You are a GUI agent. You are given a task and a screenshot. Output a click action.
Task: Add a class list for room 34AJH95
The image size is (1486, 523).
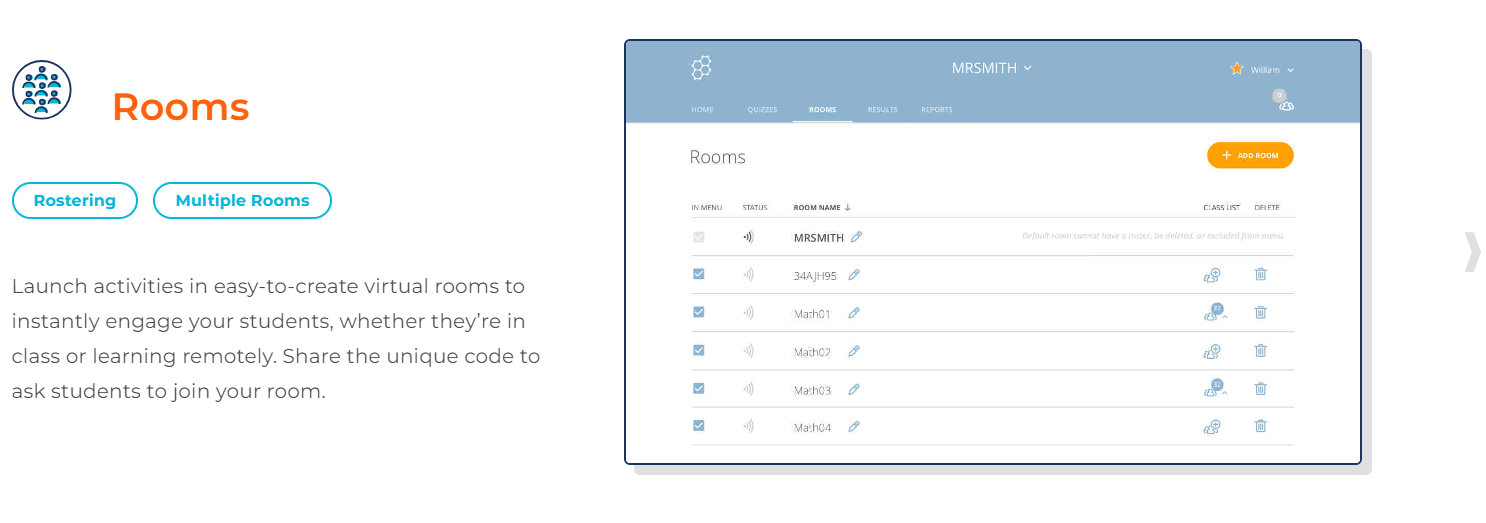click(x=1212, y=275)
